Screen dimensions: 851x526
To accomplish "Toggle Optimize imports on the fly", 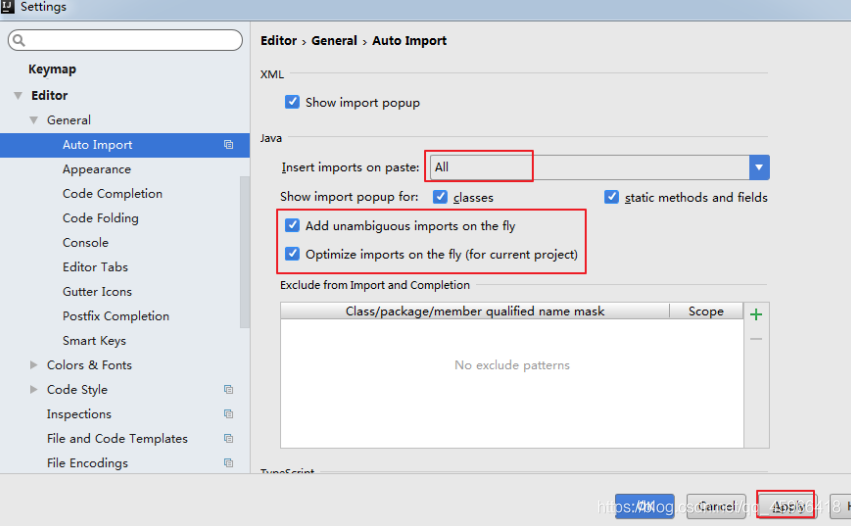I will 292,254.
